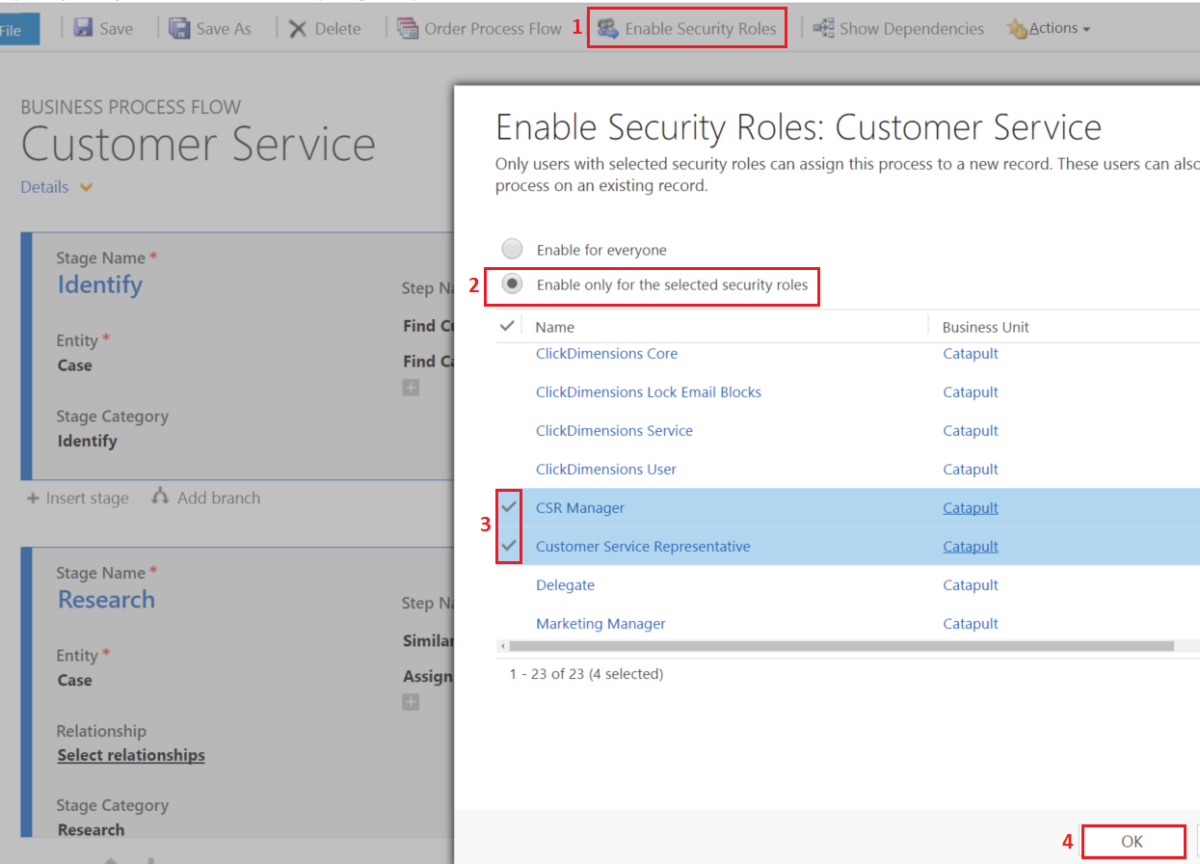Image resolution: width=1200 pixels, height=864 pixels.
Task: Click Insert stage link
Action: tap(87, 498)
